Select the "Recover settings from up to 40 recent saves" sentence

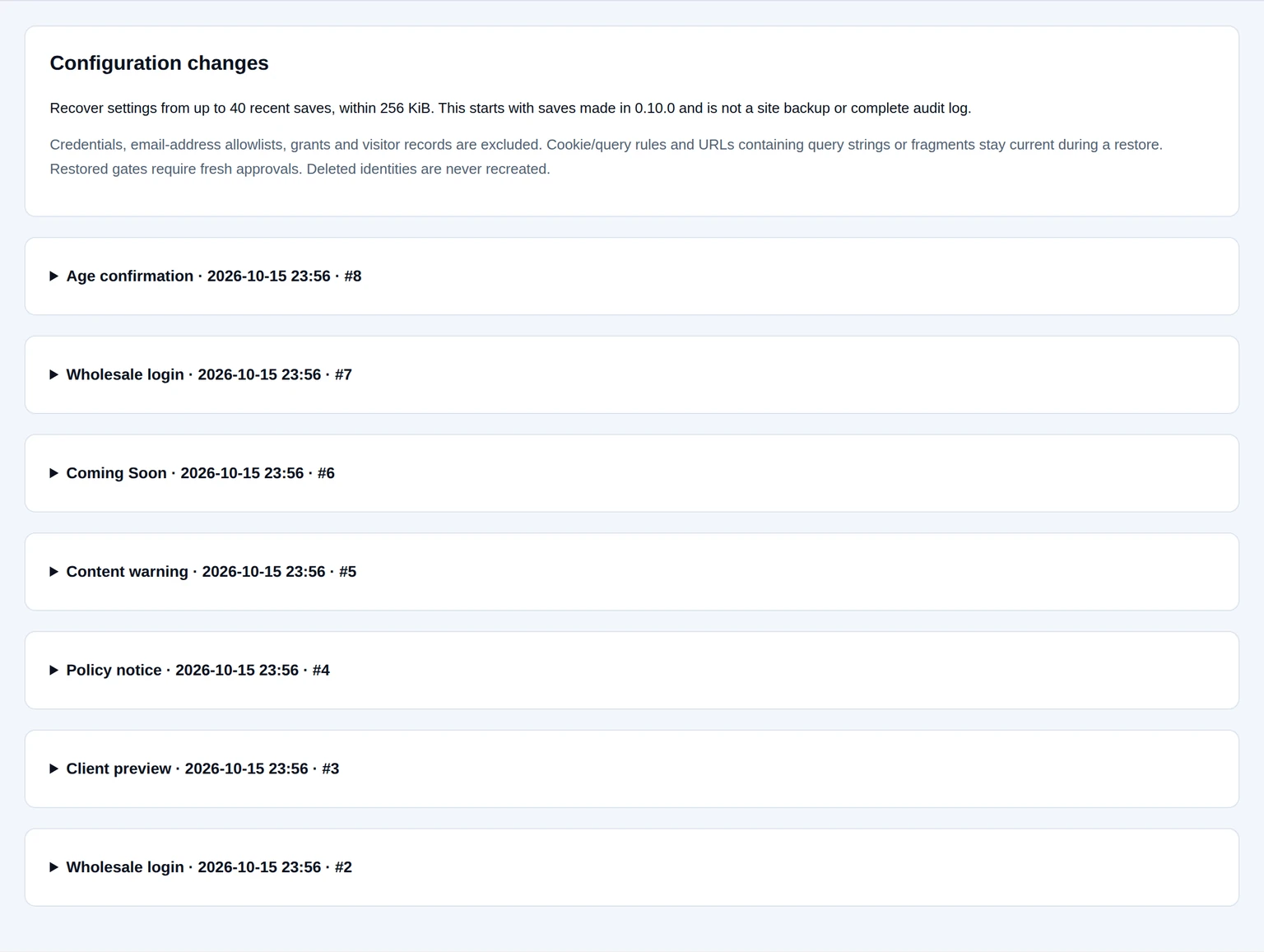coord(510,109)
